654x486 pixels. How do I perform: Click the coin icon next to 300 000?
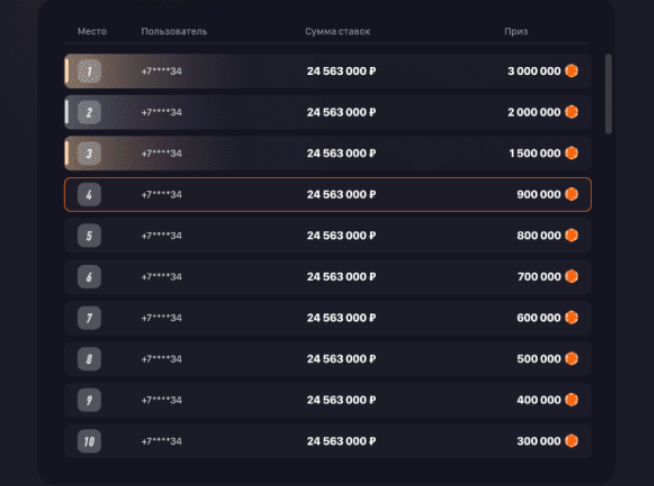point(571,441)
